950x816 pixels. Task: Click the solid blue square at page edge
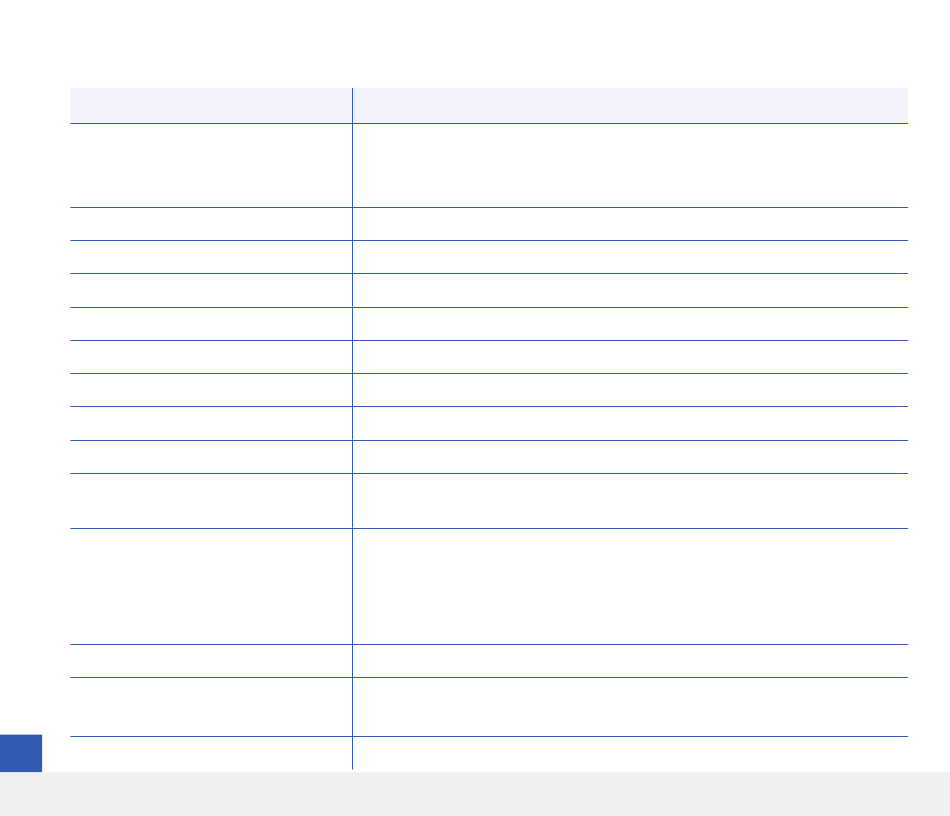click(x=21, y=753)
